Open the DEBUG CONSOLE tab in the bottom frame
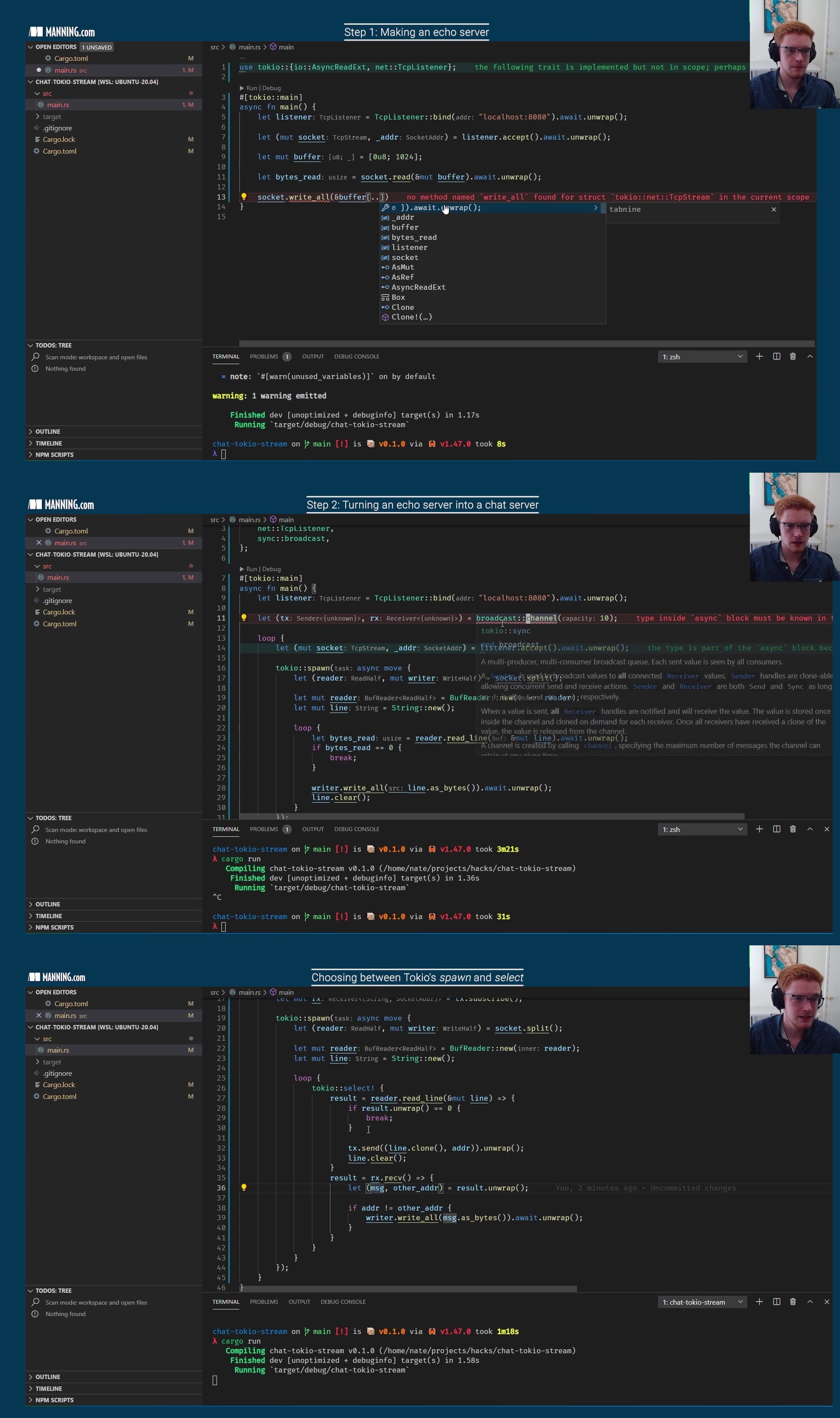The width and height of the screenshot is (840, 1418). coord(343,1302)
